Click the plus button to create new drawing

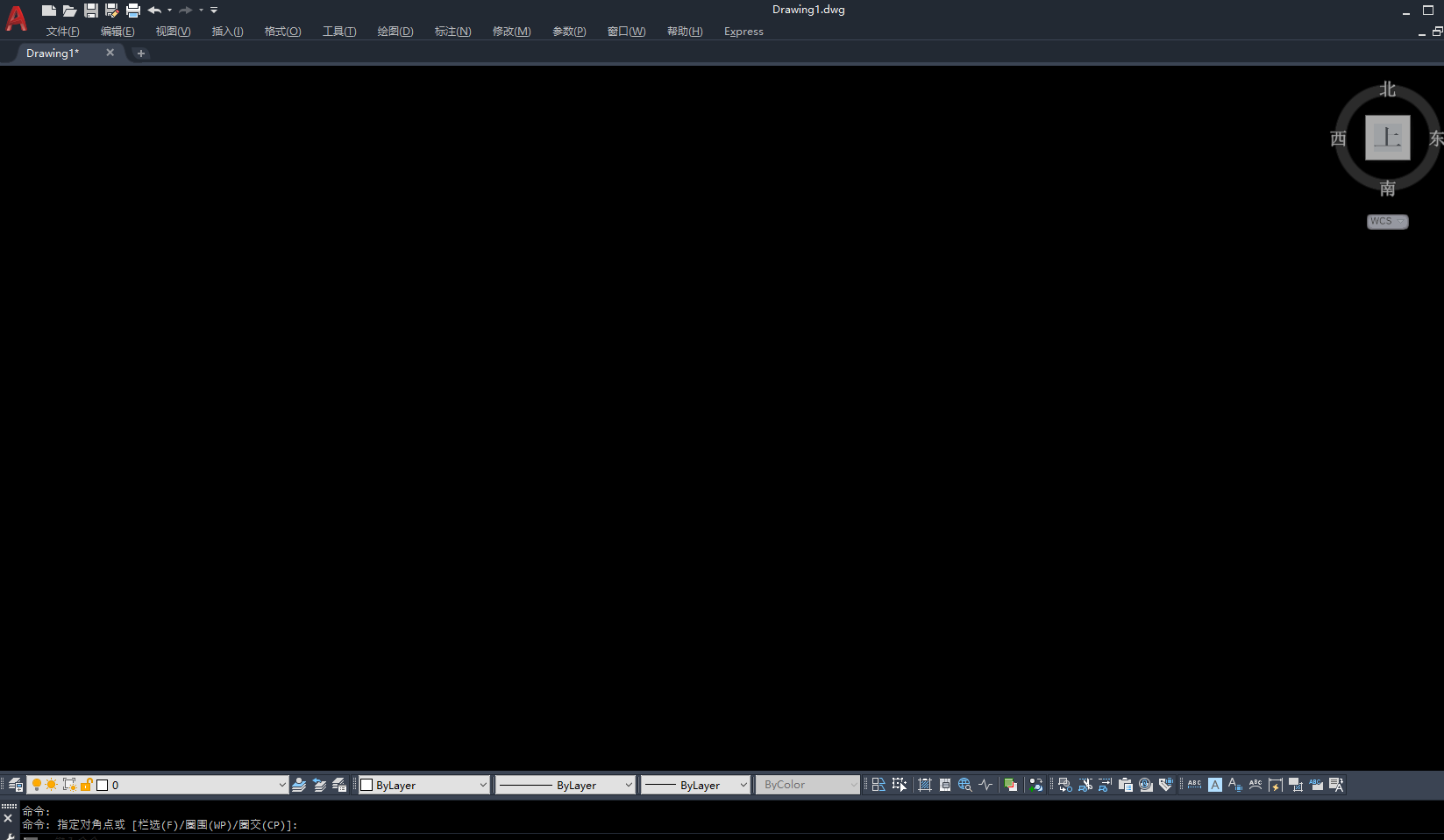(x=140, y=53)
